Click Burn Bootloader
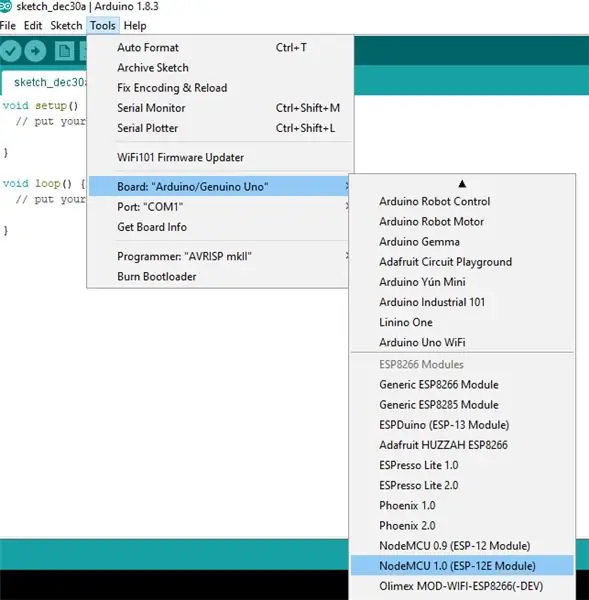Screen dimensions: 589x600 [219, 276]
